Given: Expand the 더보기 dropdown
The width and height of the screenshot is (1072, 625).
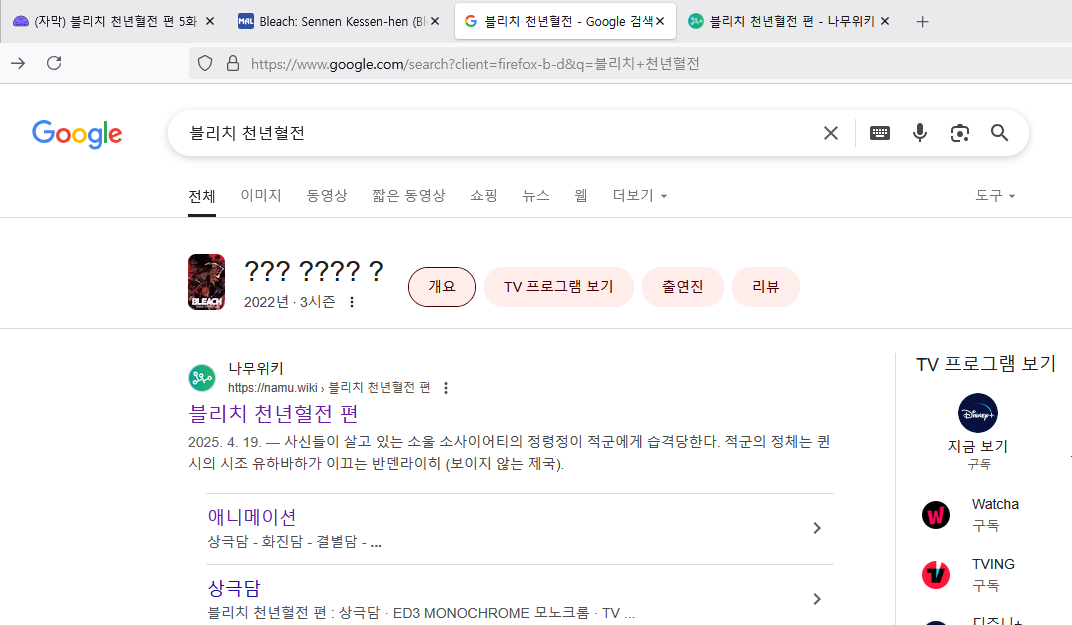Looking at the screenshot, I should pos(640,196).
